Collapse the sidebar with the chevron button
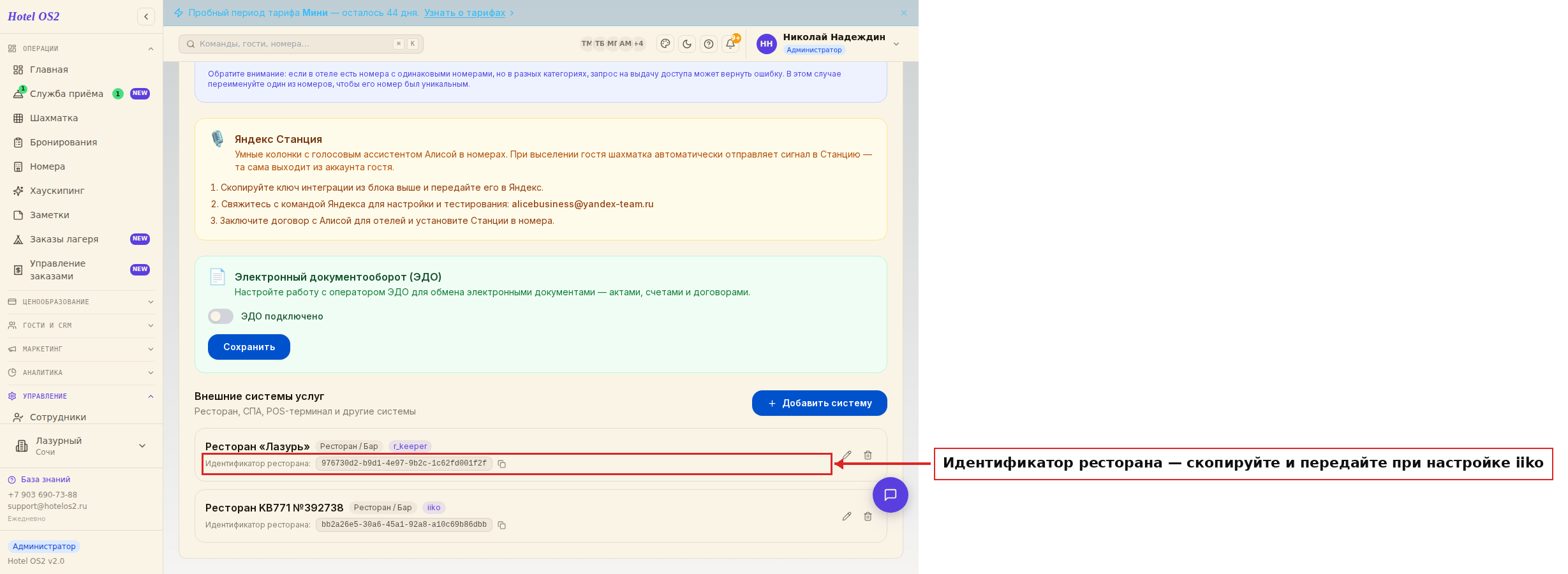Viewport: 1568px width, 574px height. (x=146, y=17)
